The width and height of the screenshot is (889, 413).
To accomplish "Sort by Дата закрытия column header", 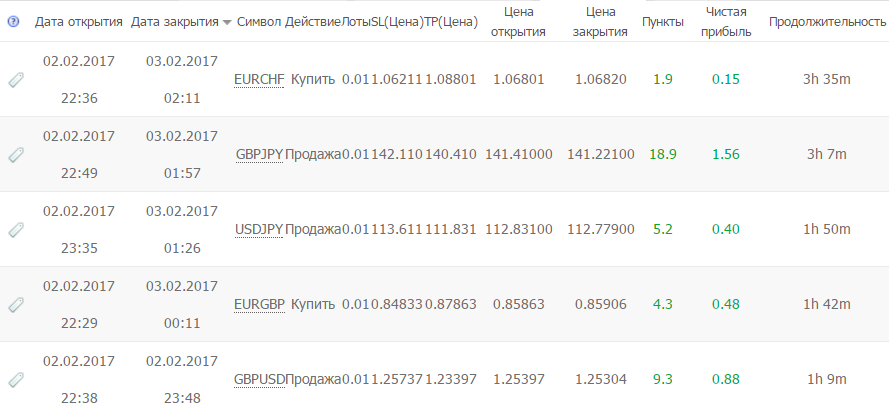I will point(175,22).
